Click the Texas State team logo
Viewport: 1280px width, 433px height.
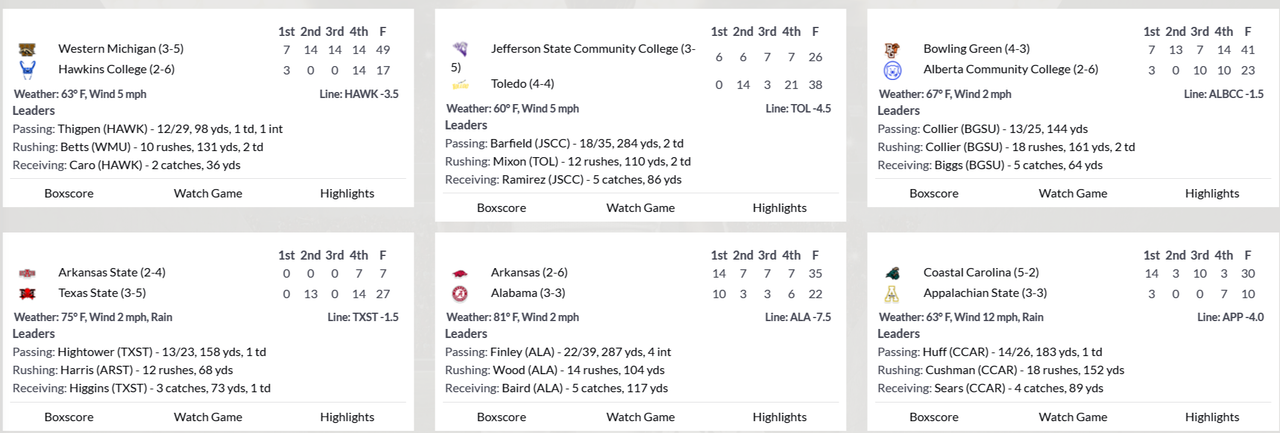pyautogui.click(x=27, y=294)
